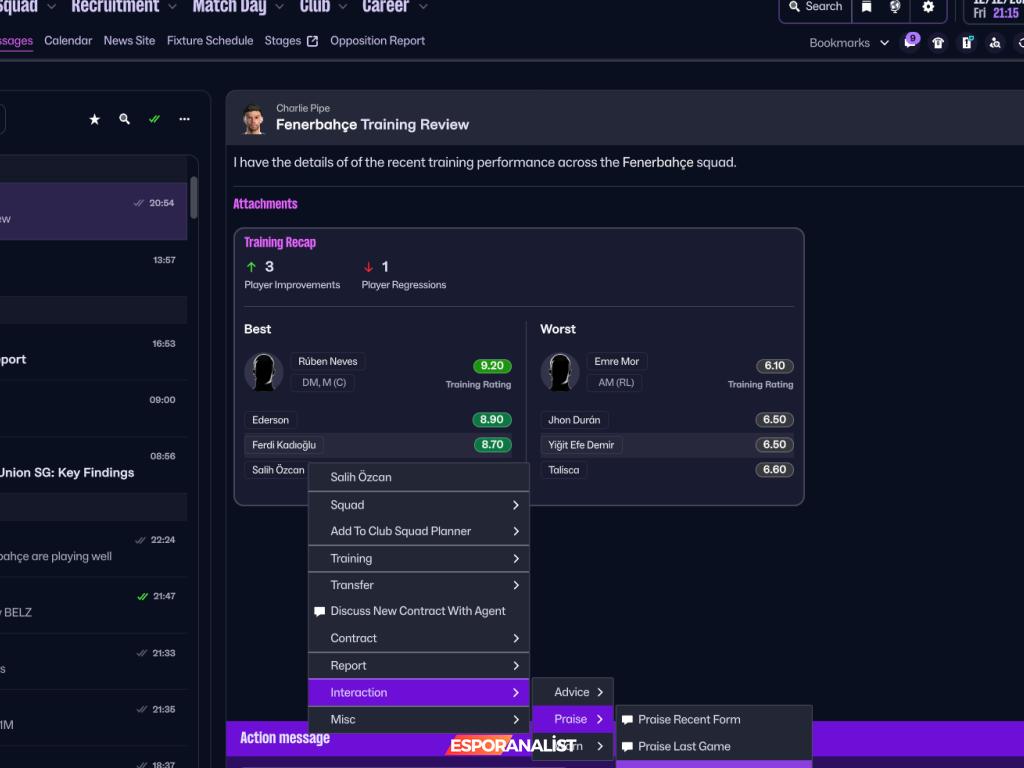
Task: Open the world/globe icon next to Search
Action: click(893, 8)
